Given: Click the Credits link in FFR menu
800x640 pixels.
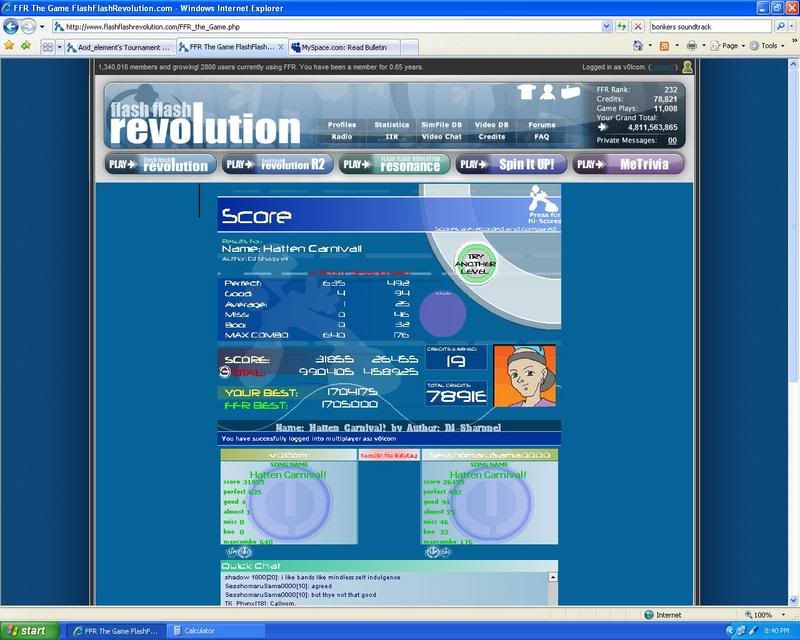Looking at the screenshot, I should coord(491,137).
